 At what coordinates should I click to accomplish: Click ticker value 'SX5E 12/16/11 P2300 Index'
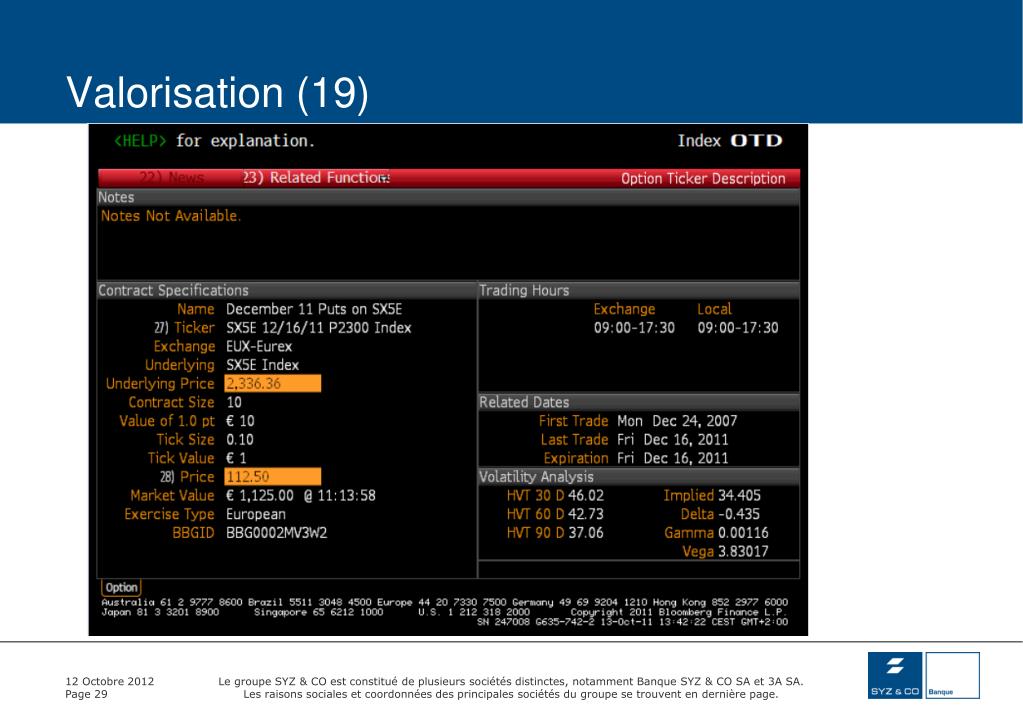pos(318,328)
